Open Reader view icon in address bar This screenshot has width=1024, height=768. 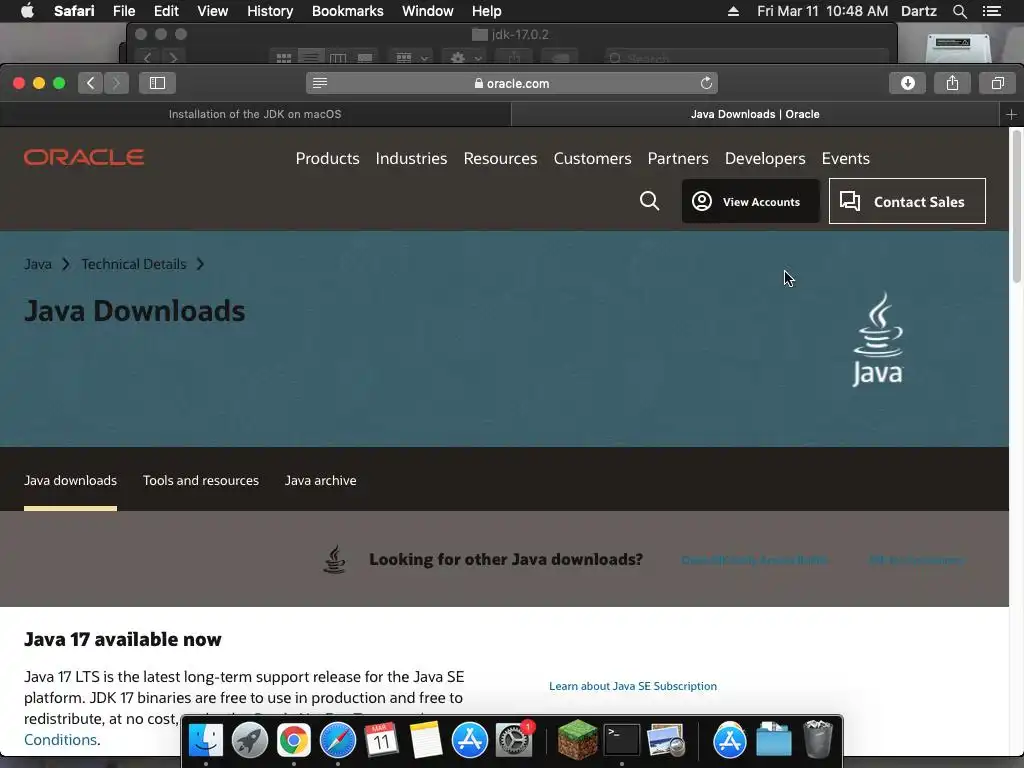(320, 83)
